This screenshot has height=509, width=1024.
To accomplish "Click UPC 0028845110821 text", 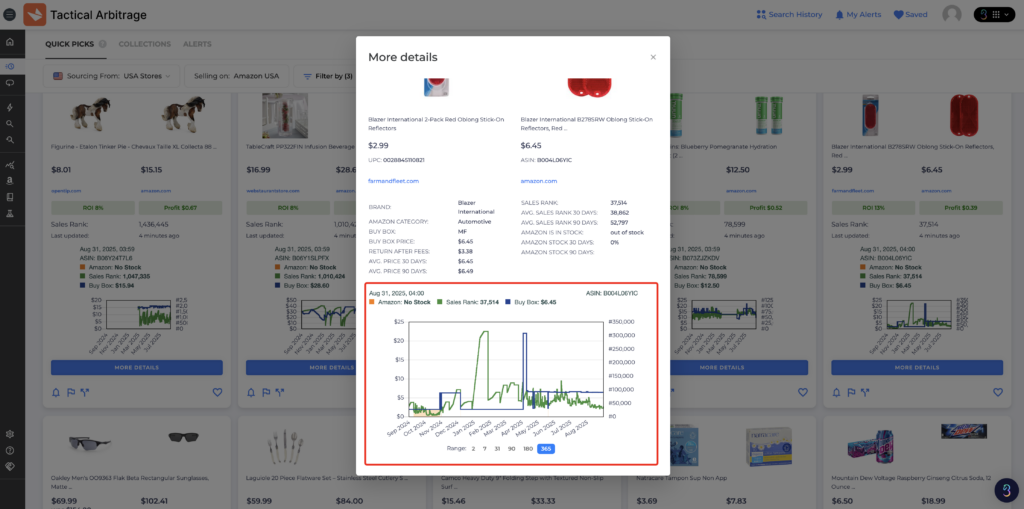I will point(396,159).
